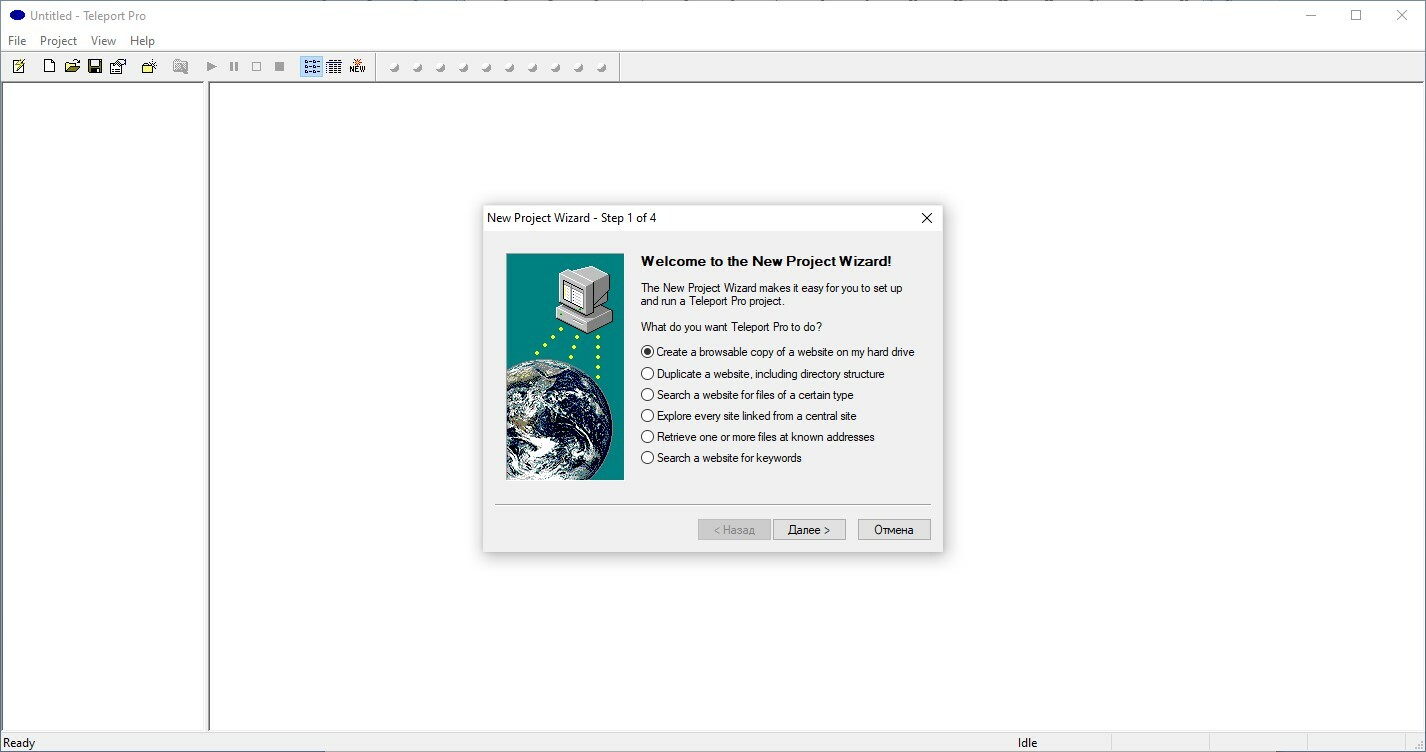Create a new blank project file

pos(49,66)
